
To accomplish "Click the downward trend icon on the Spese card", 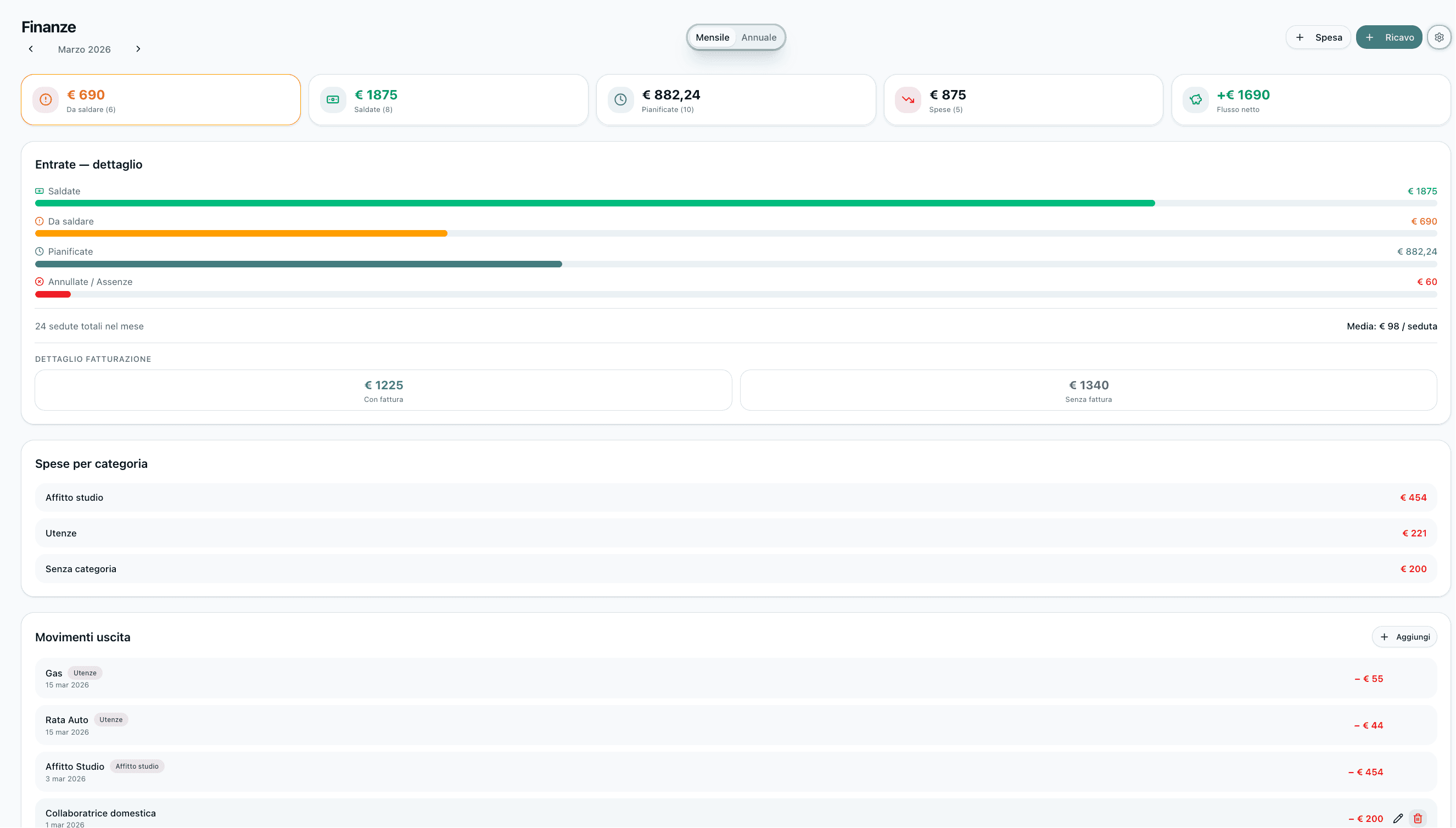I will 908,99.
